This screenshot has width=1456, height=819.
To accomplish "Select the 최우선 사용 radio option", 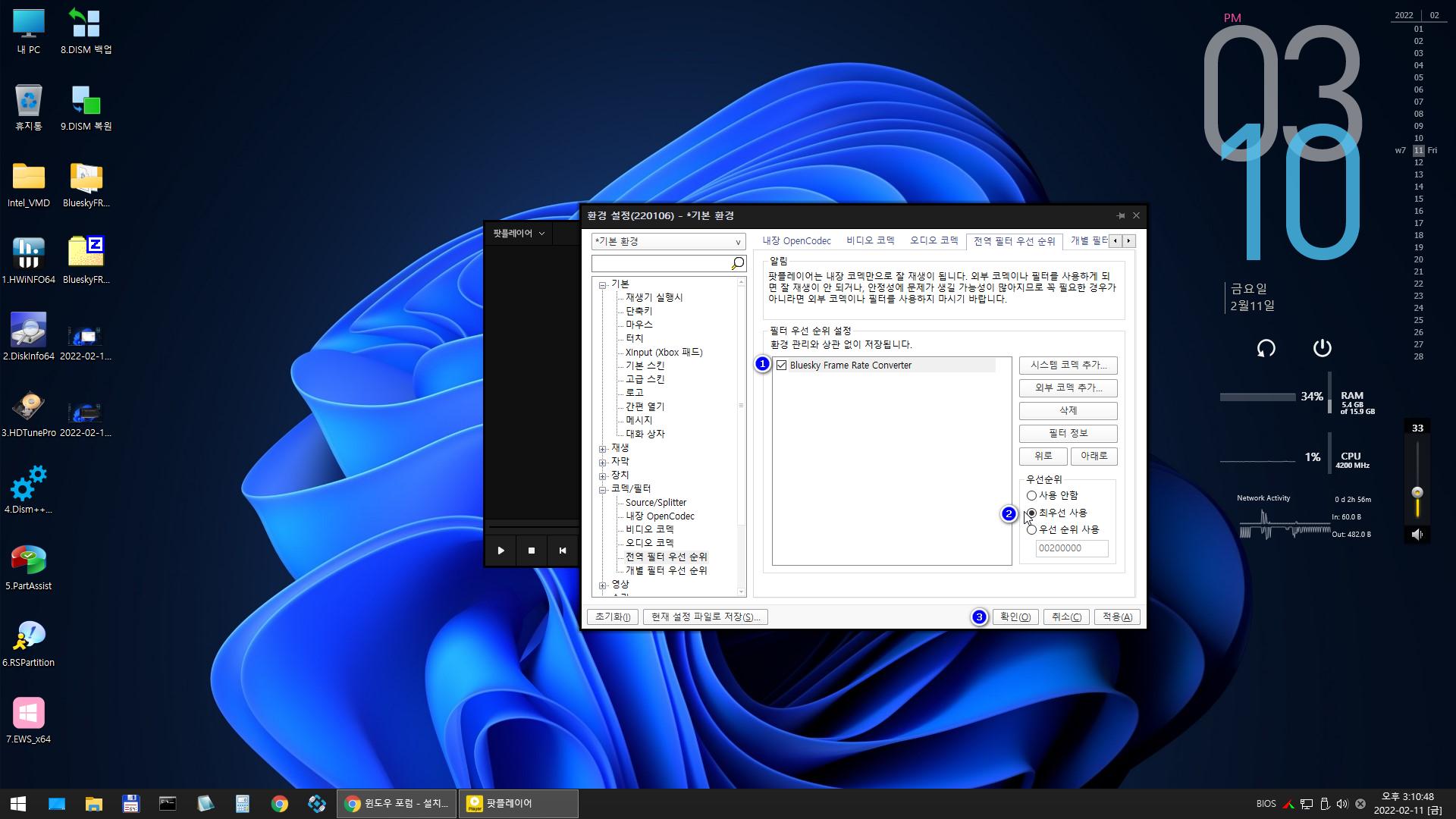I will (x=1031, y=513).
